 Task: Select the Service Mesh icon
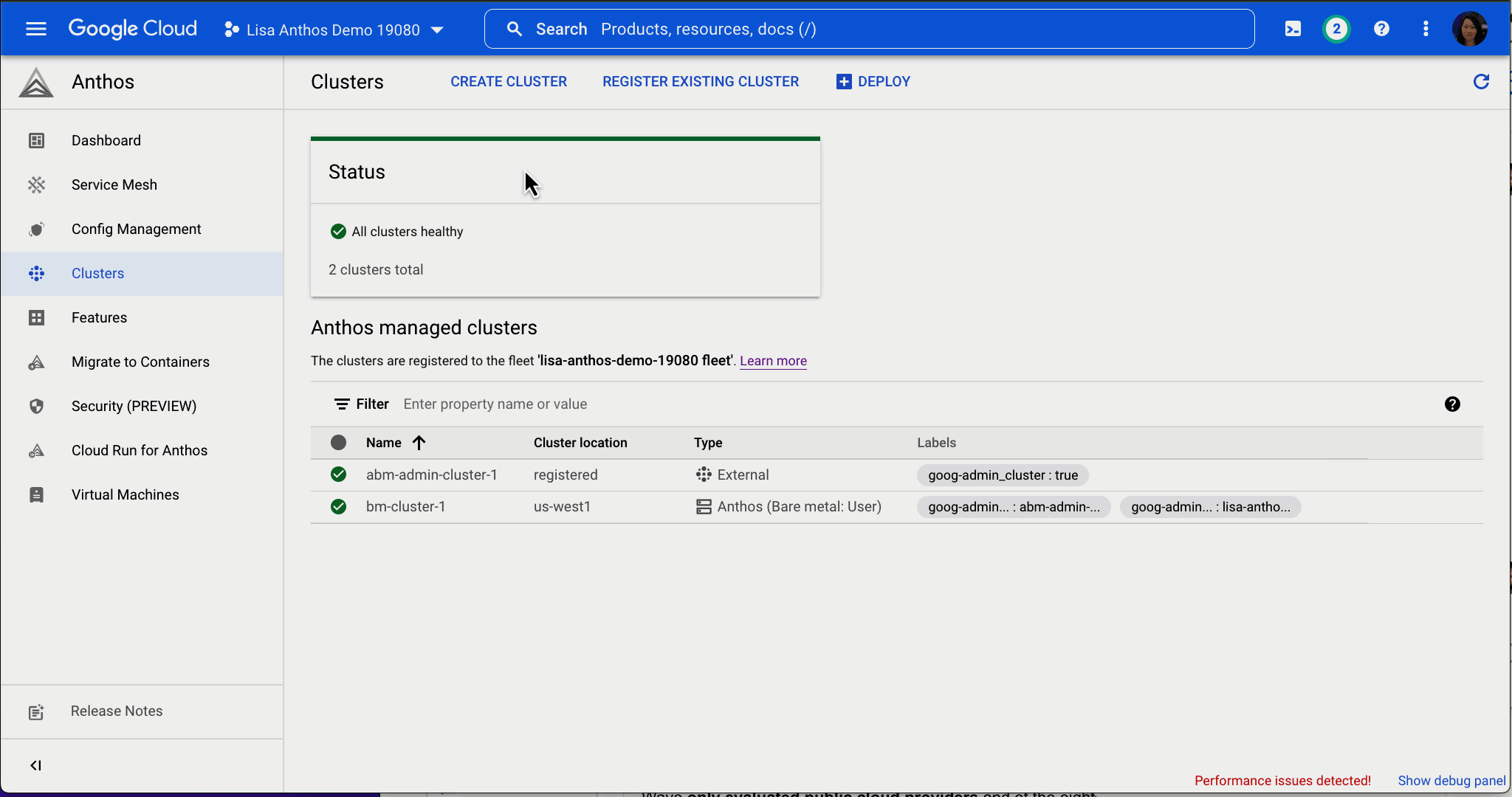tap(36, 185)
